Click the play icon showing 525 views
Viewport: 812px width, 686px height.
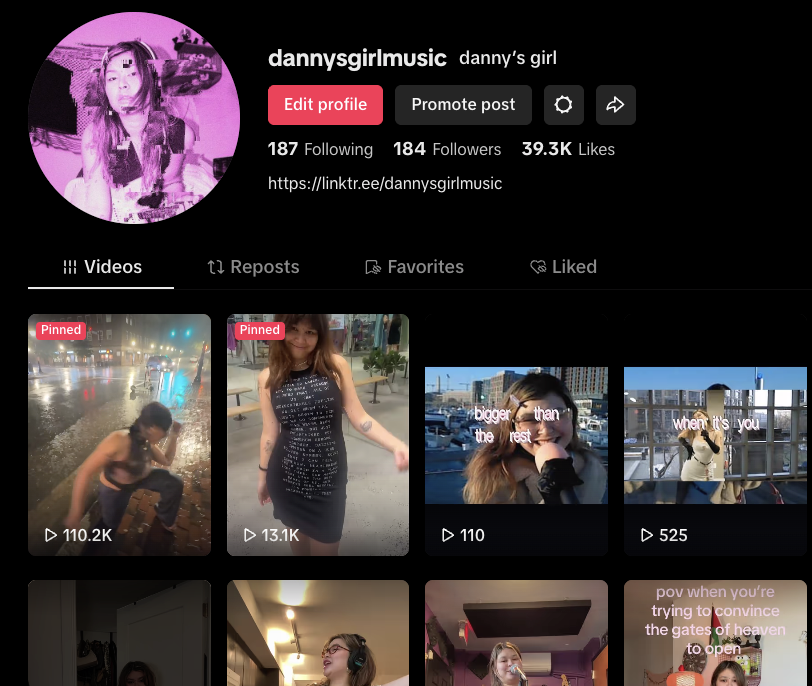click(x=647, y=535)
